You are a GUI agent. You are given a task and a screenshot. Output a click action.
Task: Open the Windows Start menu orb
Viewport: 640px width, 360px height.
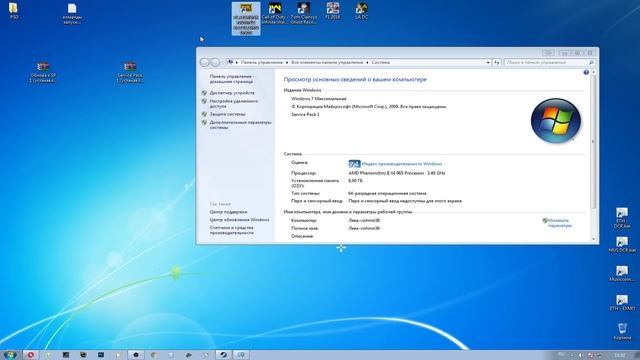(10, 355)
